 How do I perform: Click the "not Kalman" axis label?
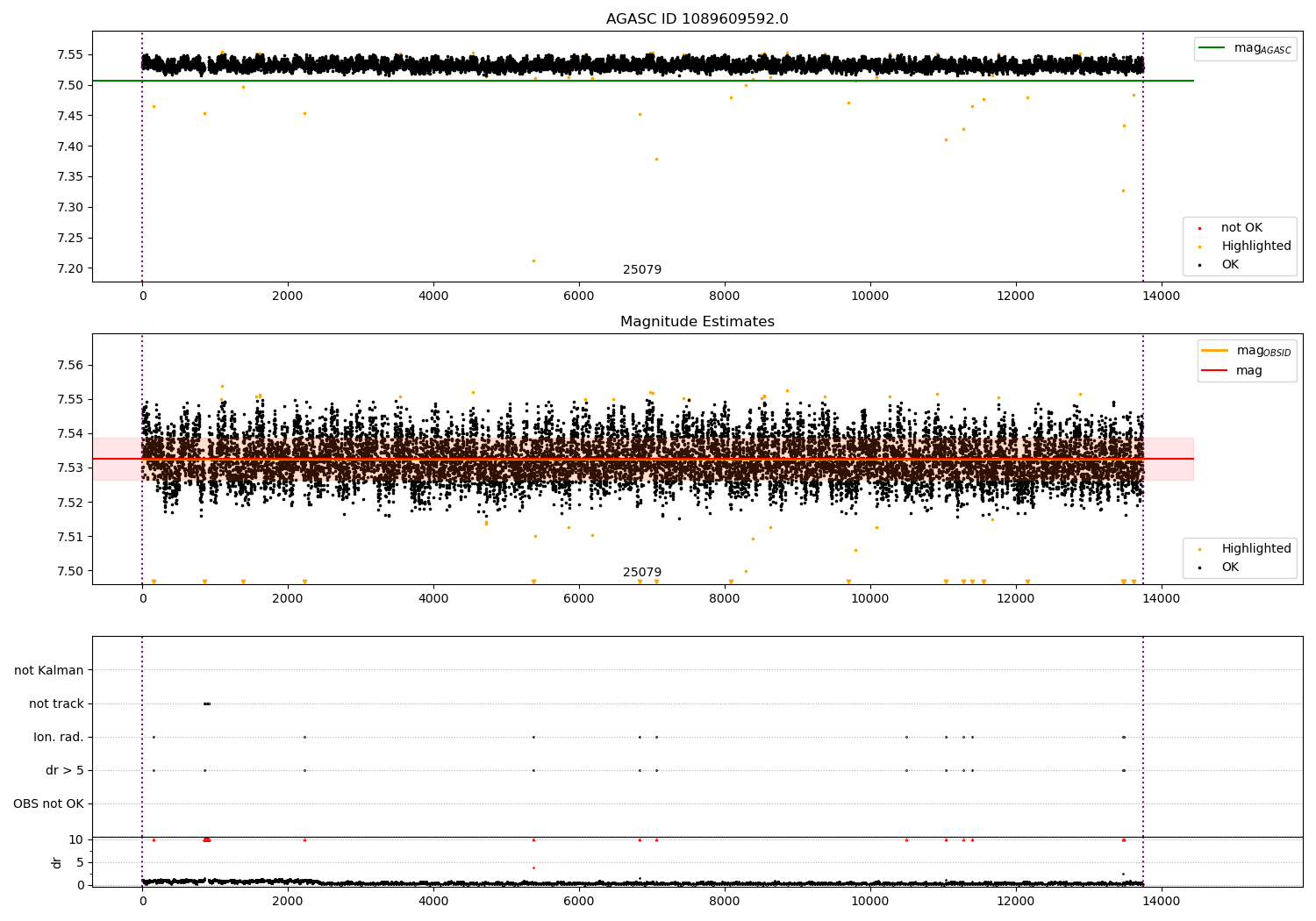click(x=49, y=670)
